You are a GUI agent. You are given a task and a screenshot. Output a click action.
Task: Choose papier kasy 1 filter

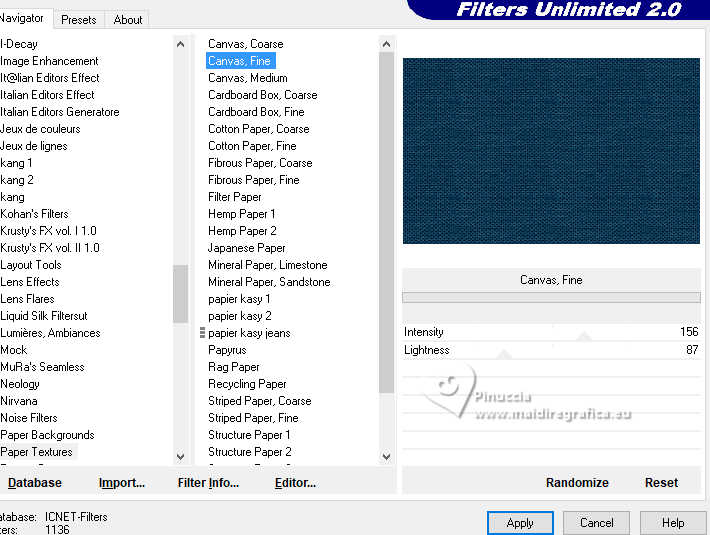(239, 299)
